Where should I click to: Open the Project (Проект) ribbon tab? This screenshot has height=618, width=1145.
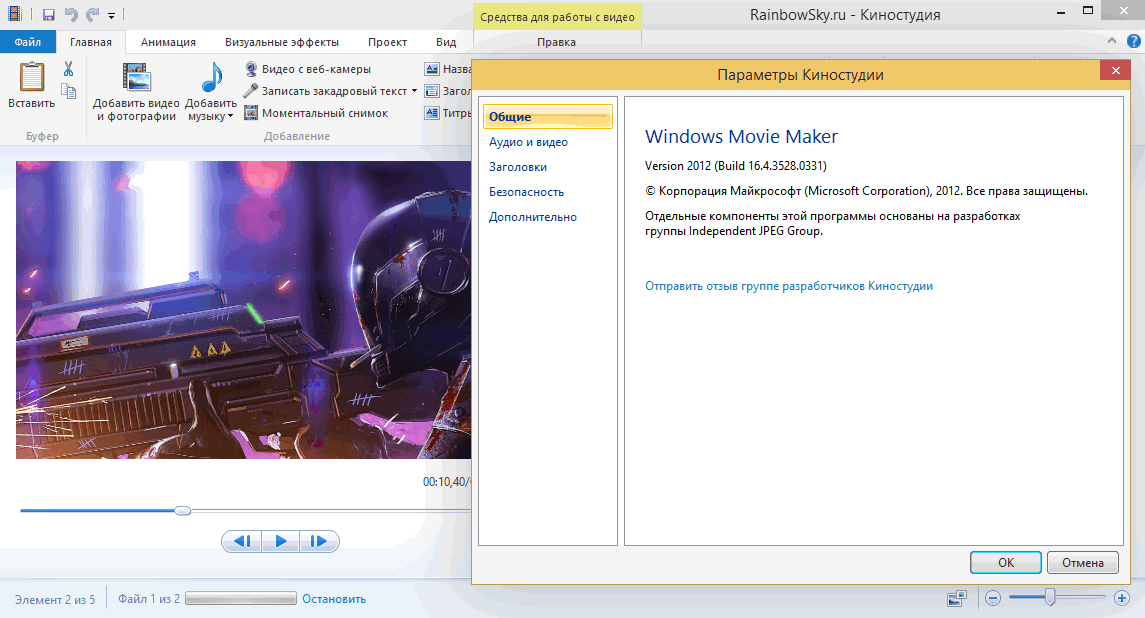pos(387,42)
